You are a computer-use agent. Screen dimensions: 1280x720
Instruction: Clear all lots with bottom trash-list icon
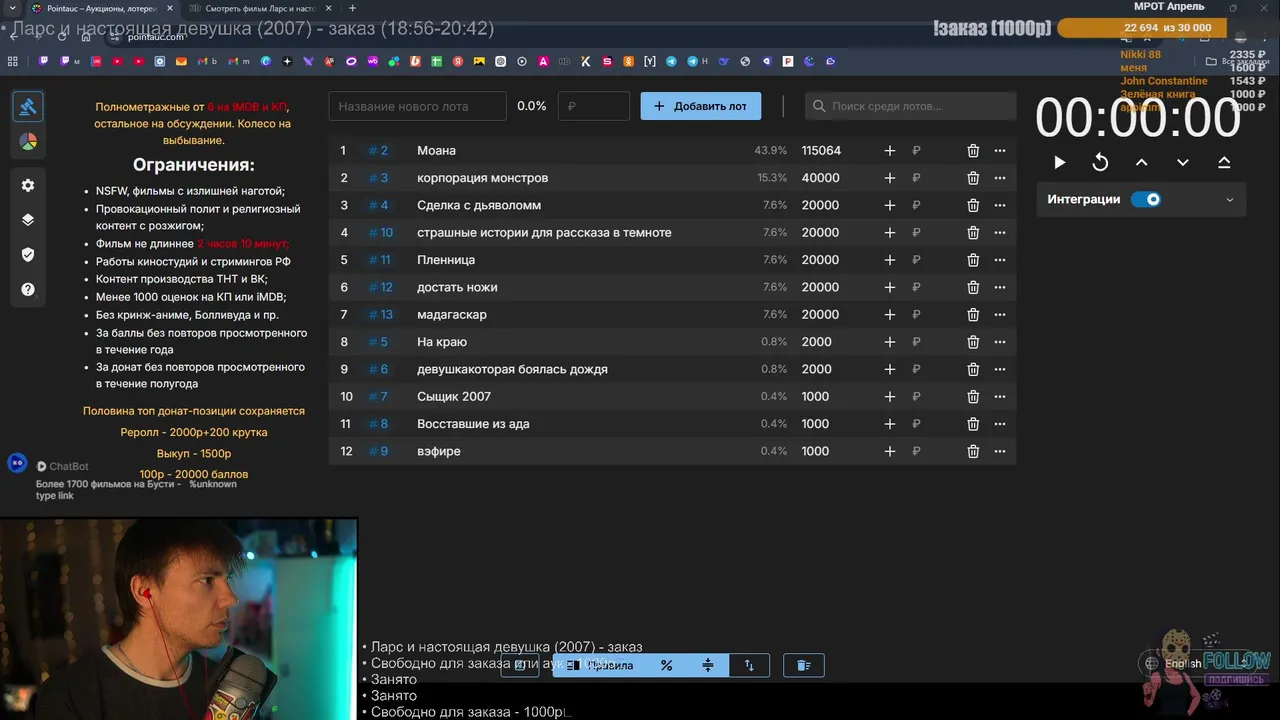coord(803,665)
